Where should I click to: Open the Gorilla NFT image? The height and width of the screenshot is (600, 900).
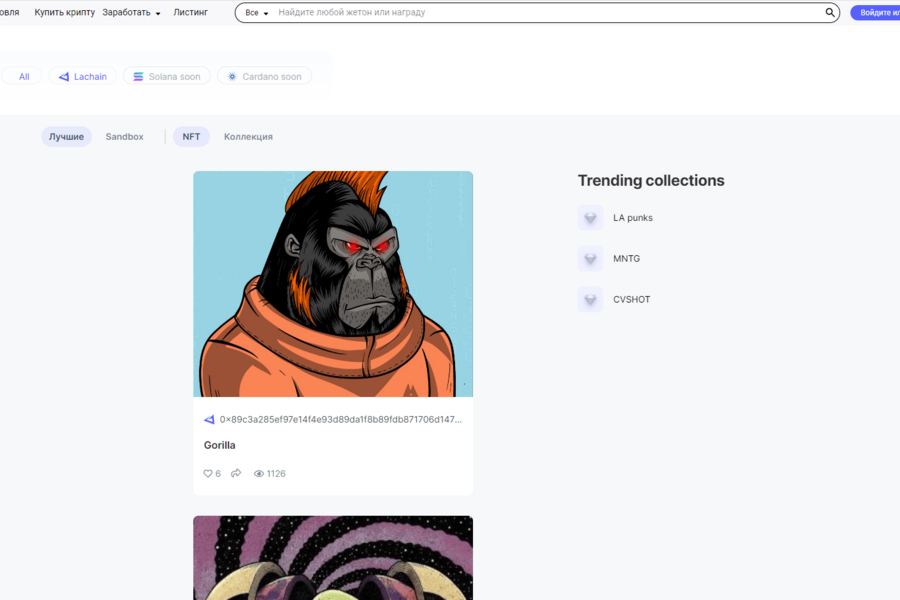coord(333,284)
